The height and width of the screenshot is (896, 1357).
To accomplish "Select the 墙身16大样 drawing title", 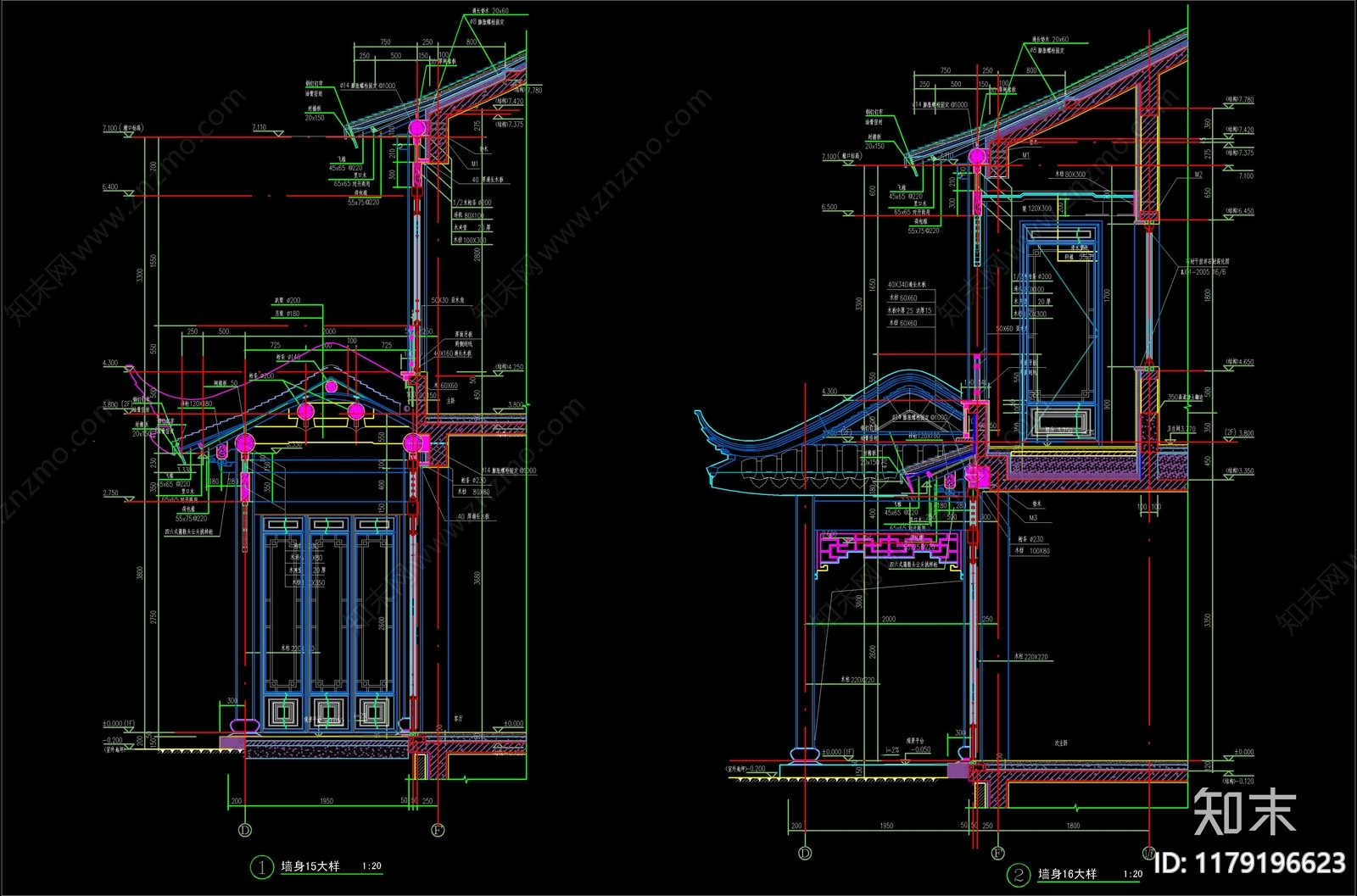I will [x=1067, y=874].
